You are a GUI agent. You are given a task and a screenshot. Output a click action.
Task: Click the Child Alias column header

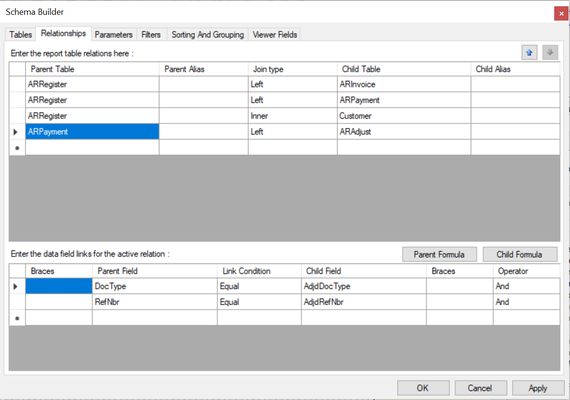515,69
